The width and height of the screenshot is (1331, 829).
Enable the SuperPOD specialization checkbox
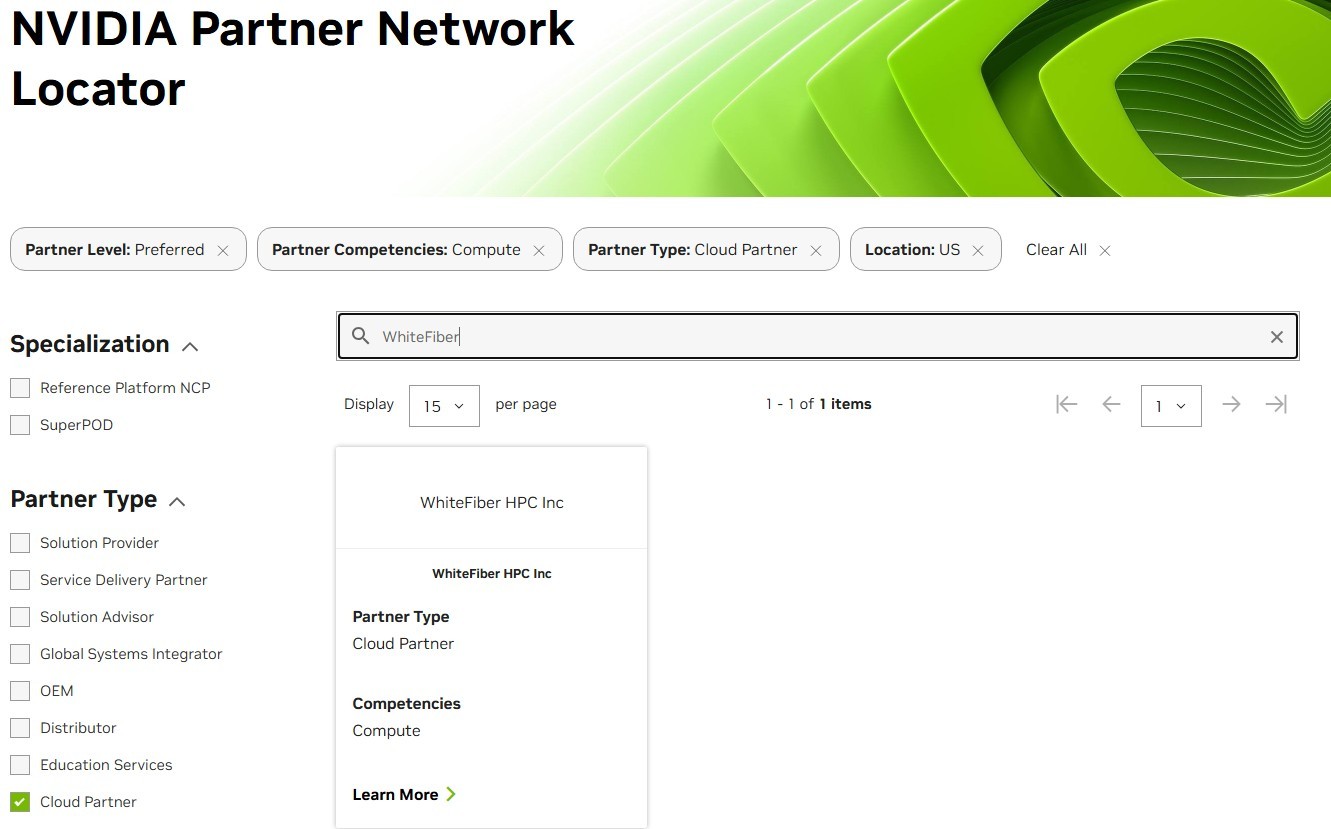(20, 425)
